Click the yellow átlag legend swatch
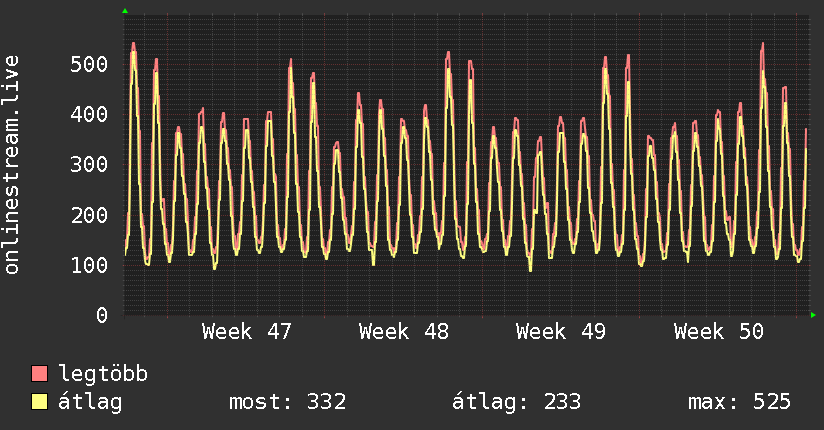 (39, 402)
